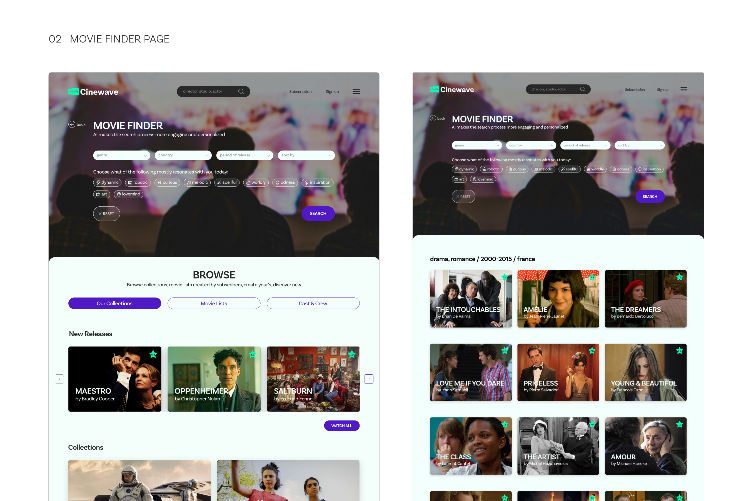
Task: Click the star on Love Me If You Dare
Action: coord(504,351)
